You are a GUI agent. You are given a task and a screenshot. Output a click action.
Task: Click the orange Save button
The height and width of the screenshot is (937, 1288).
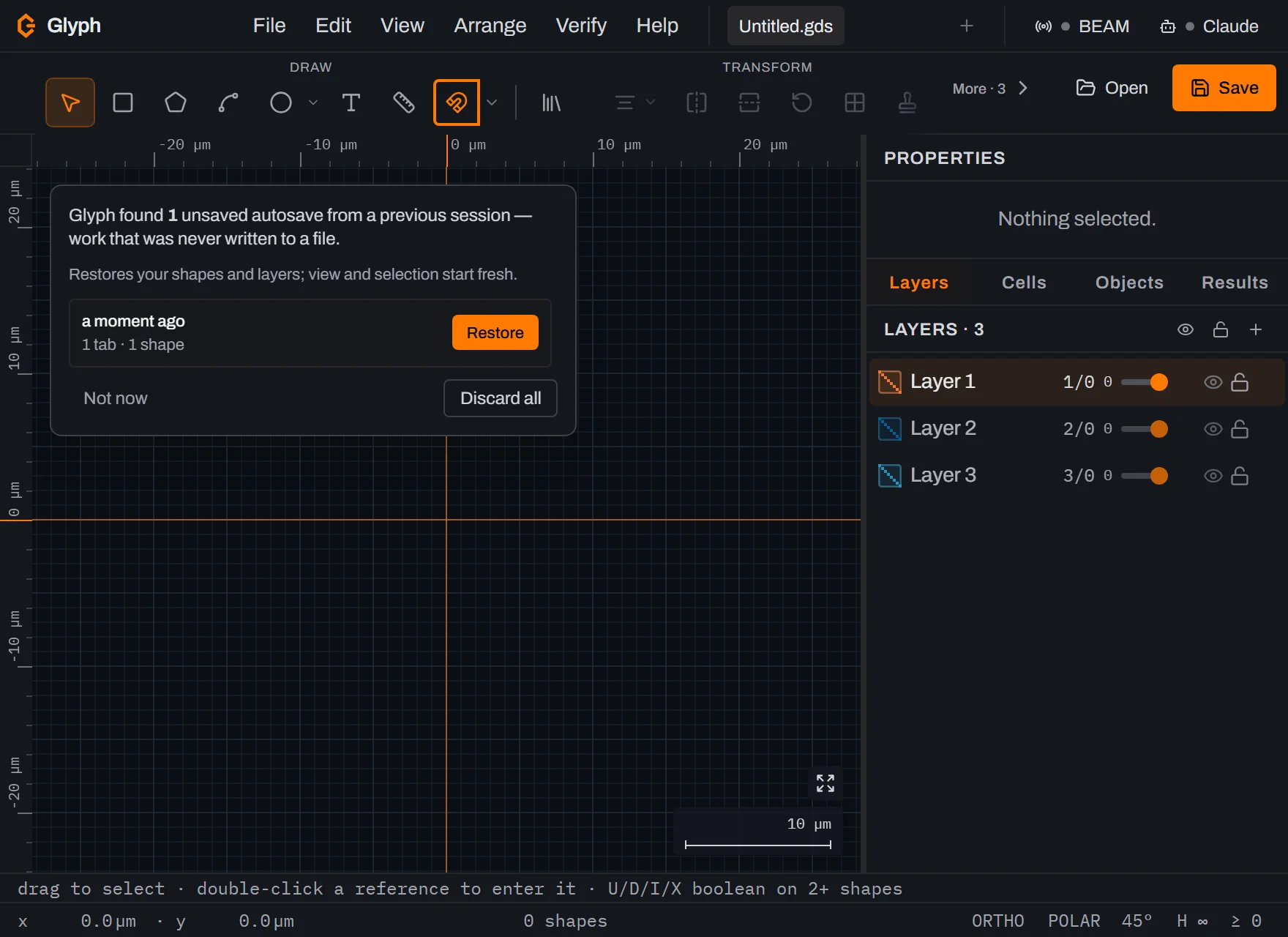point(1224,88)
